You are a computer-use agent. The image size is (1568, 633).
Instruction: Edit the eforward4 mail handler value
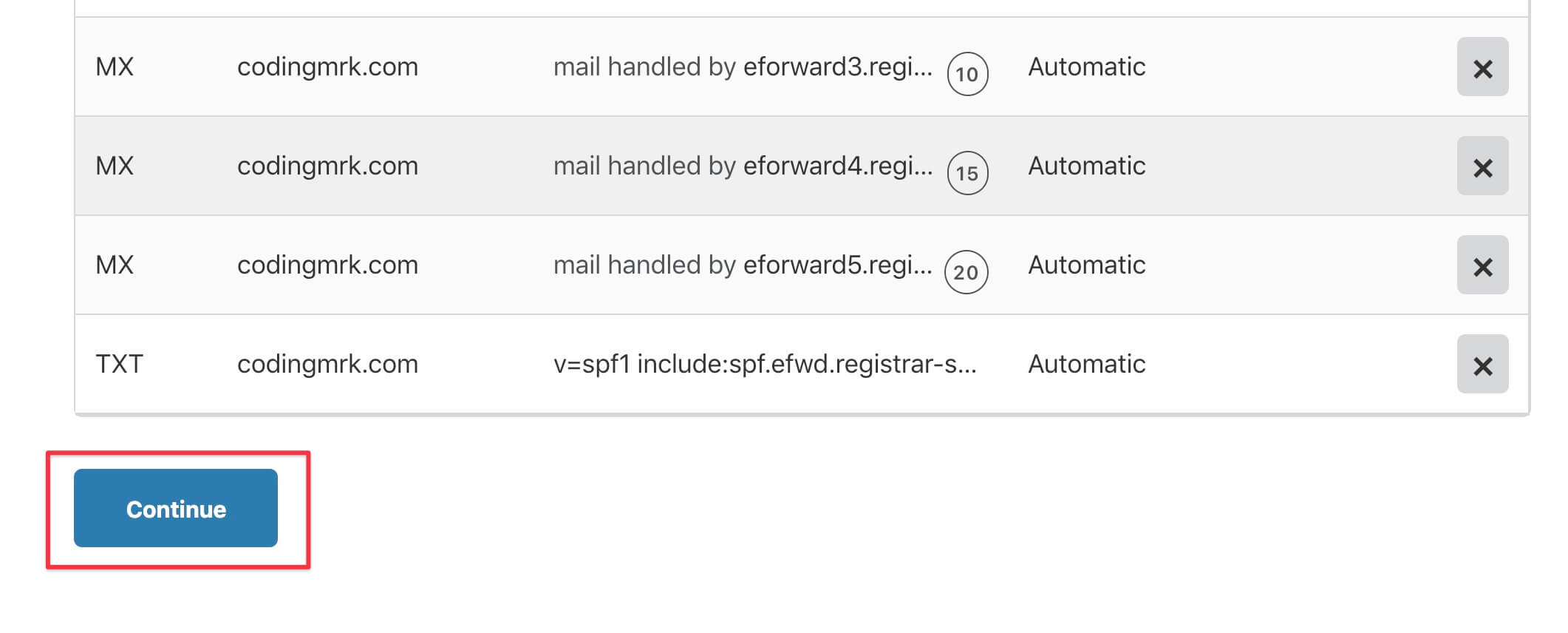[743, 166]
